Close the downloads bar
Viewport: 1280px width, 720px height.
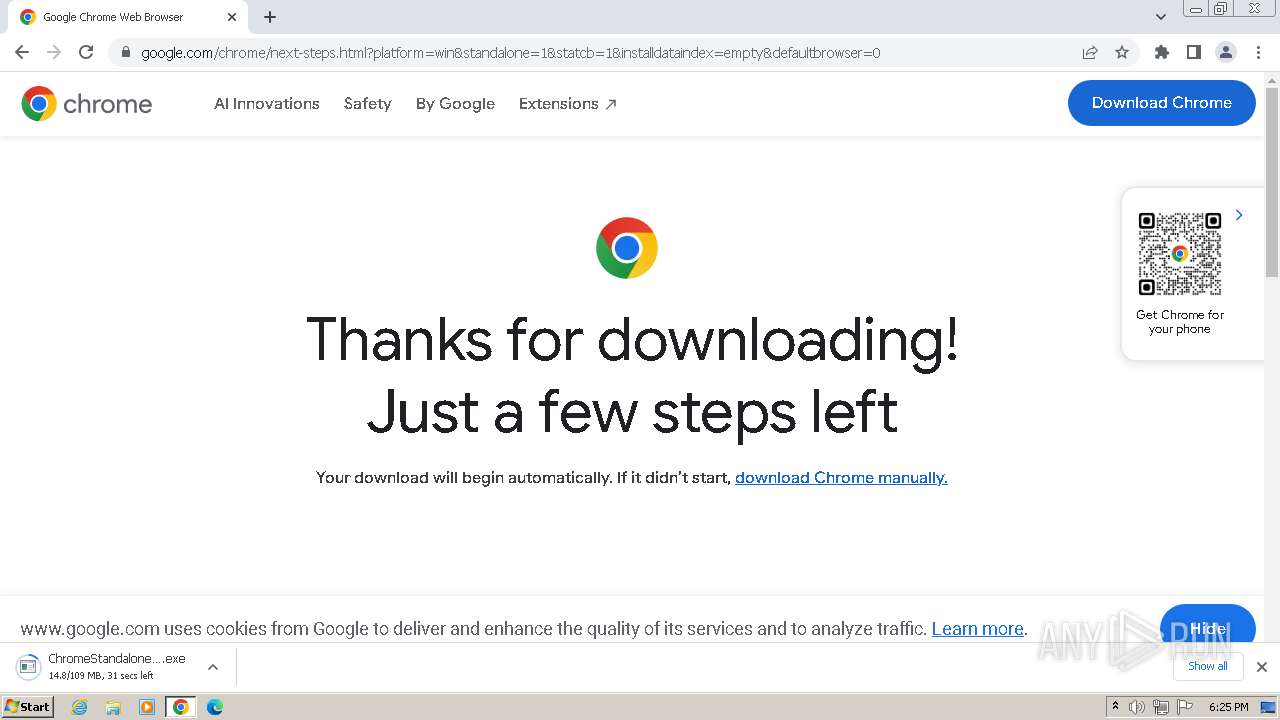coord(1262,667)
